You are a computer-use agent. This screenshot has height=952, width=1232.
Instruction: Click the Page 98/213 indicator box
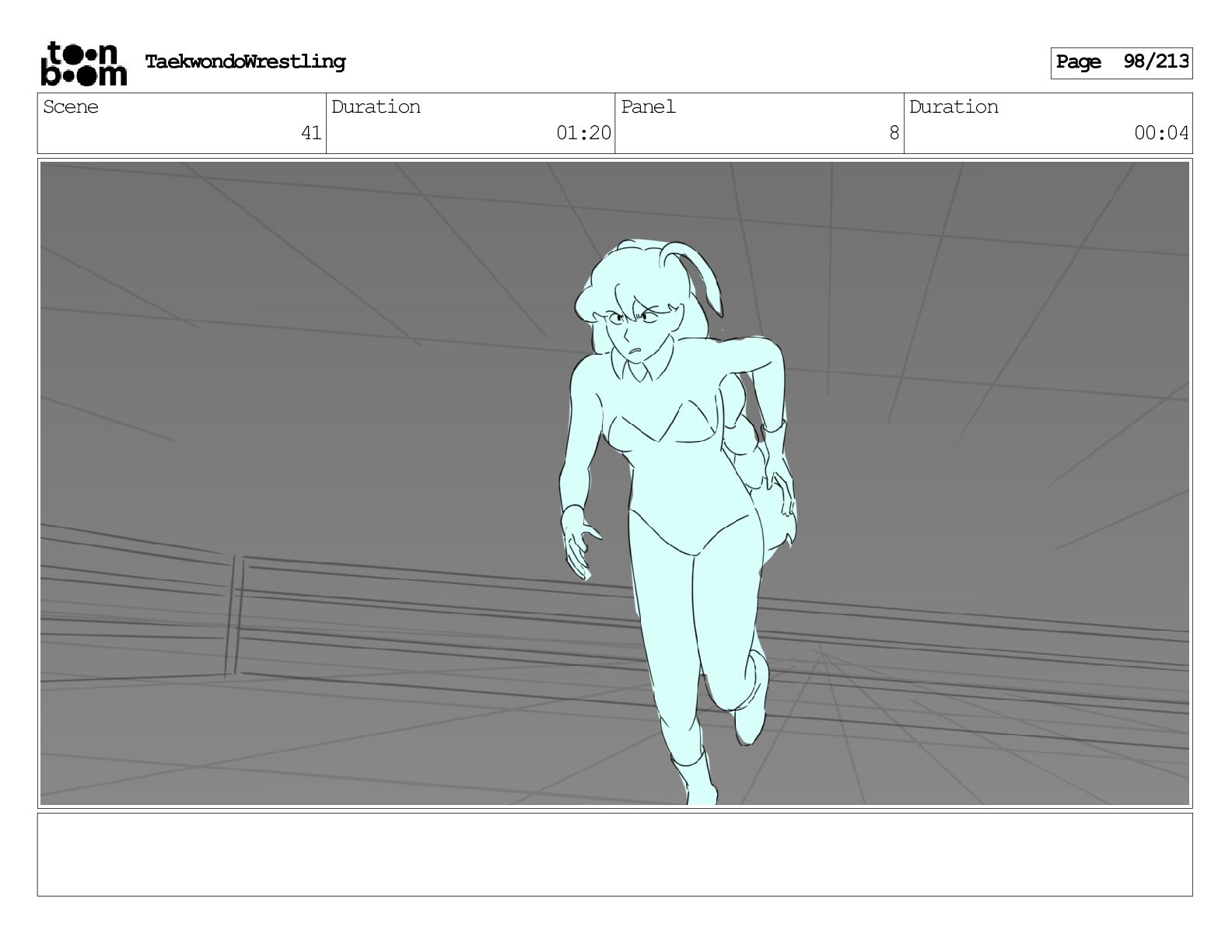[x=1121, y=62]
